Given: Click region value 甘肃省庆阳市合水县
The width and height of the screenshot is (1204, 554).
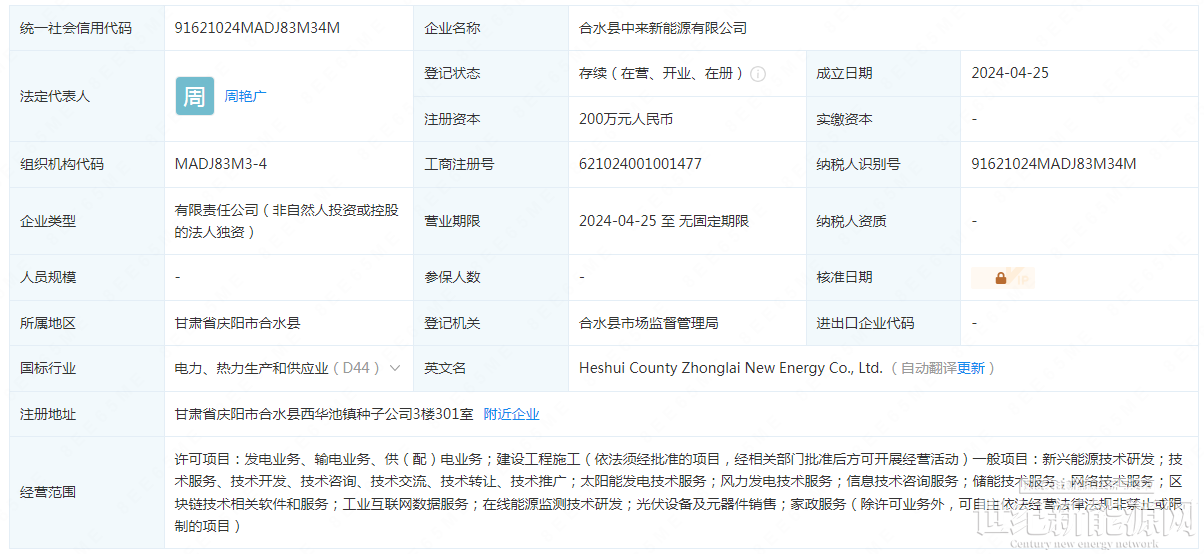Looking at the screenshot, I should coord(238,323).
